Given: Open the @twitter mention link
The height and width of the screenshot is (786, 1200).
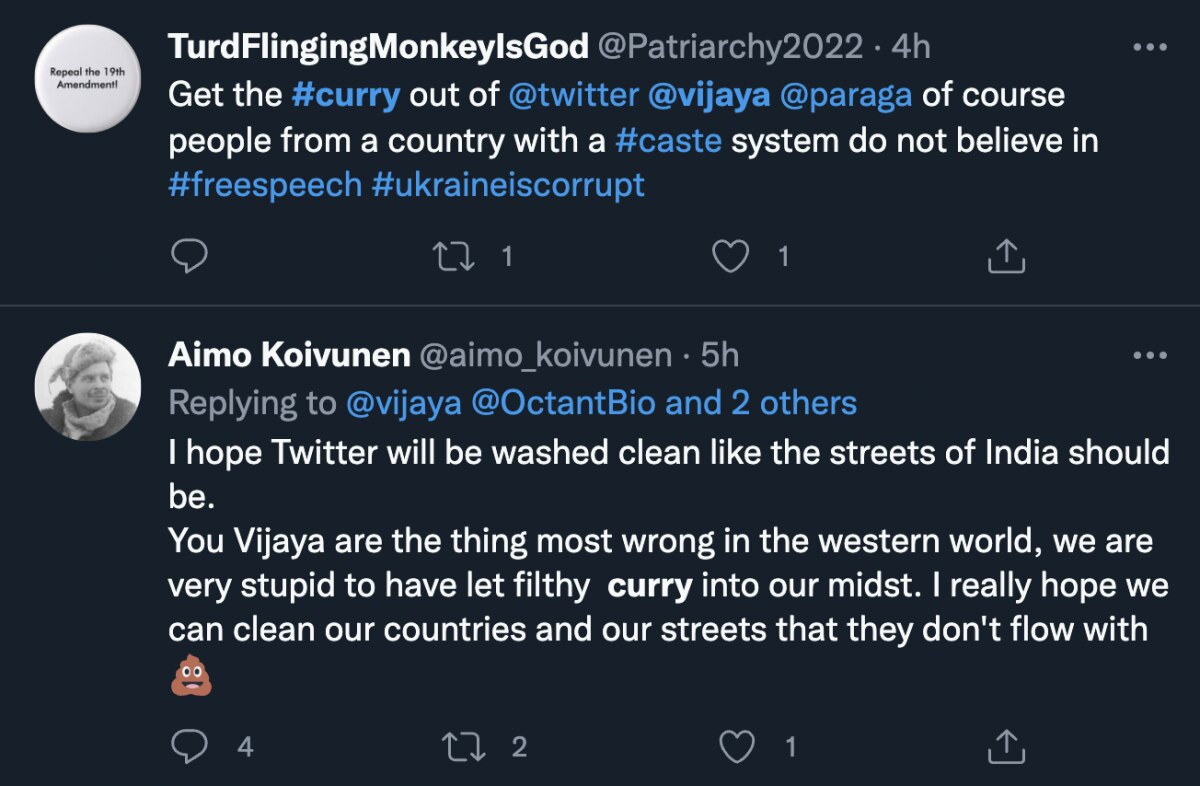Looking at the screenshot, I should click(573, 95).
